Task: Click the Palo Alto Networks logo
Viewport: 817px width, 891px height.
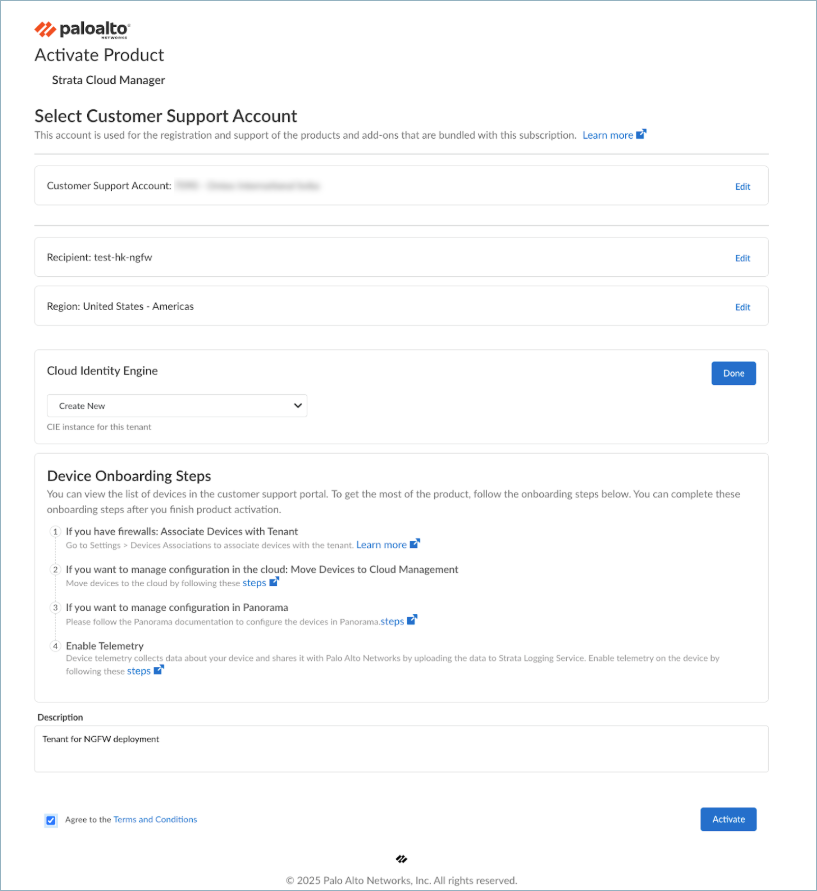Action: point(82,29)
